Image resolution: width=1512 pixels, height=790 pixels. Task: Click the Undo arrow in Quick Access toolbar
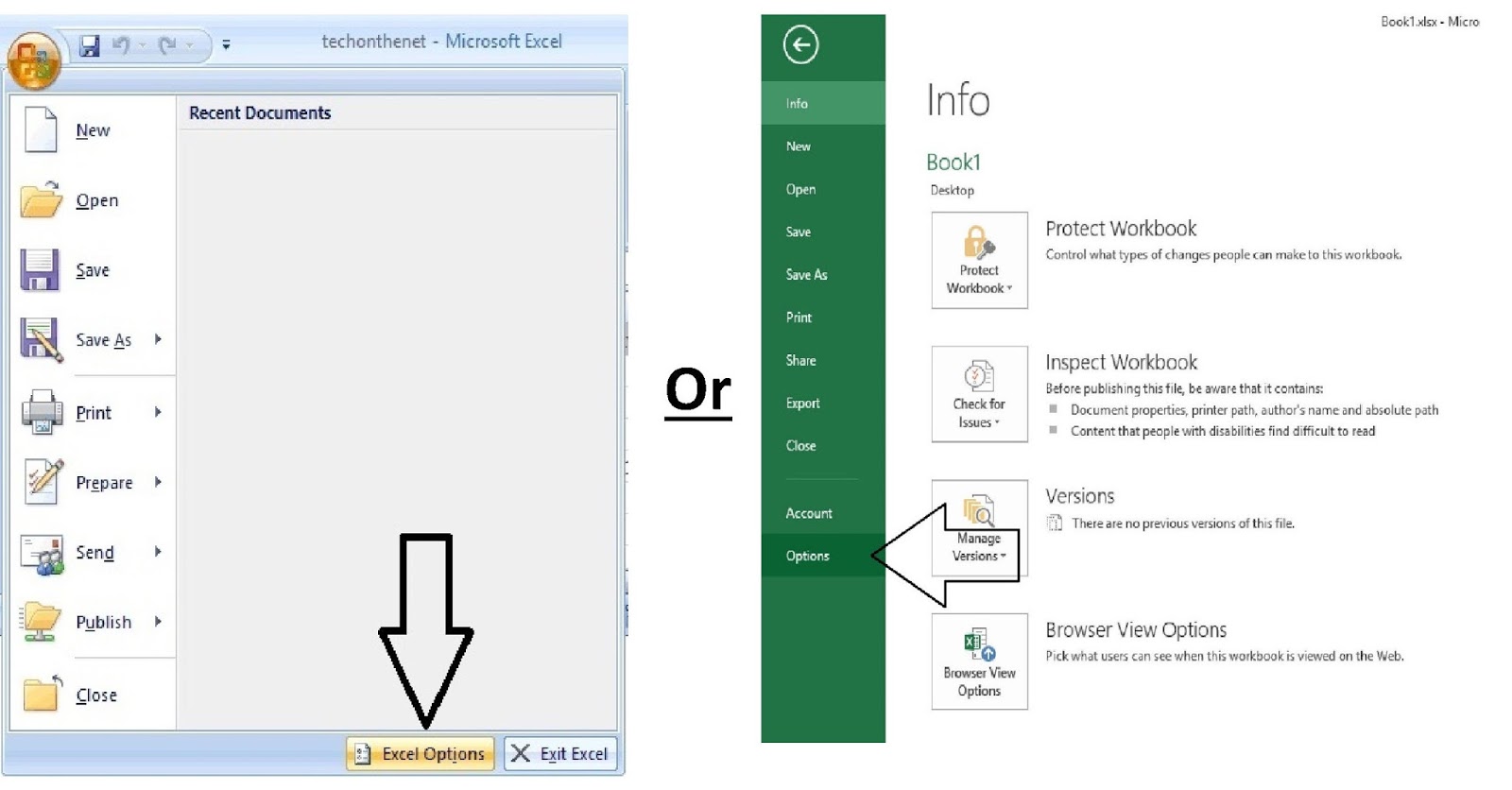coord(121,44)
